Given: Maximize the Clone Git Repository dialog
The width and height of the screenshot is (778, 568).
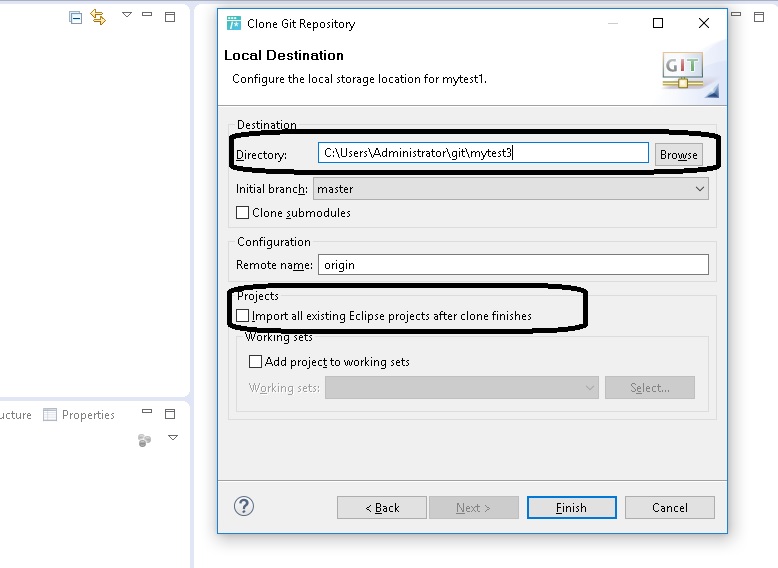Looking at the screenshot, I should pos(658,23).
